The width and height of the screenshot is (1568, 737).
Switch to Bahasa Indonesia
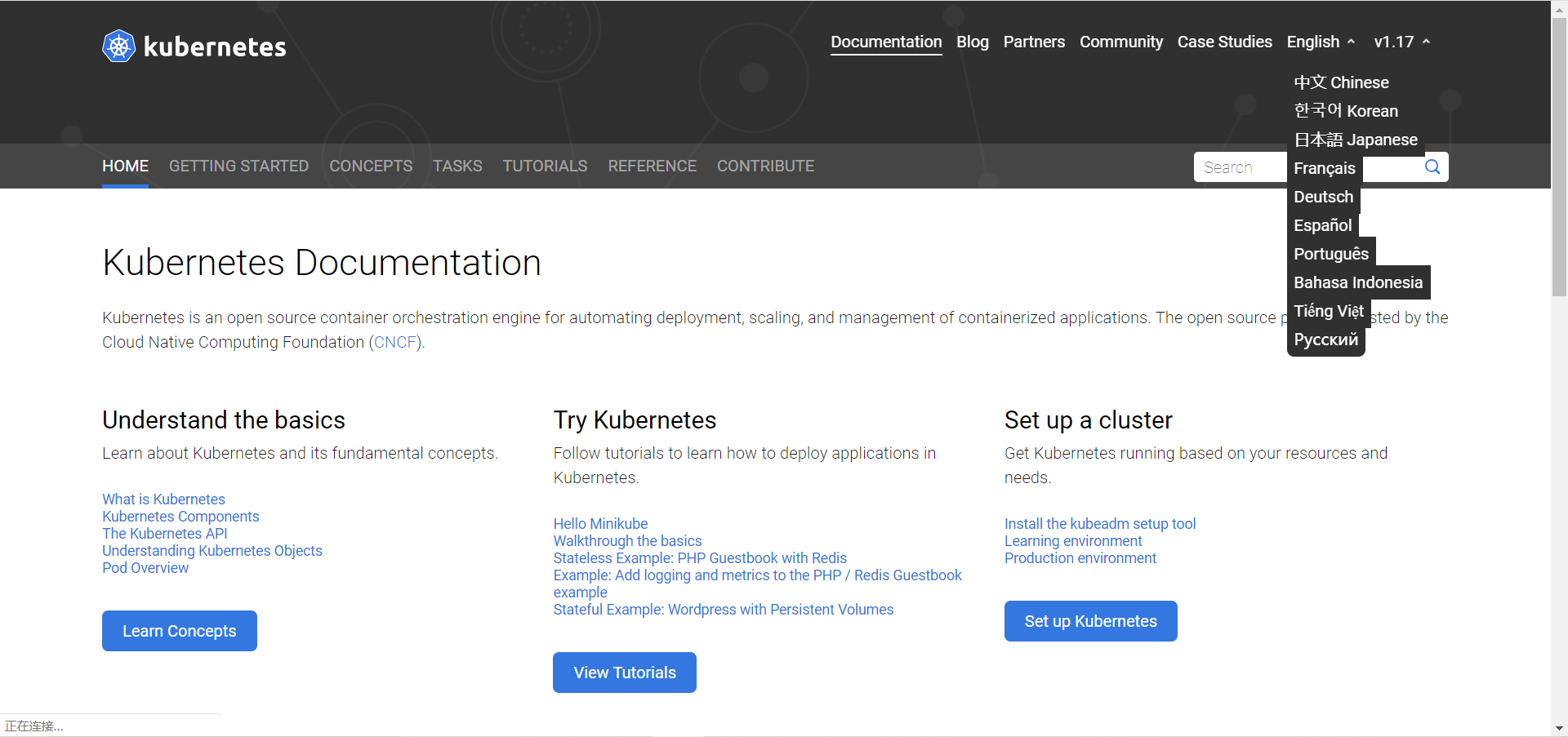click(1358, 282)
